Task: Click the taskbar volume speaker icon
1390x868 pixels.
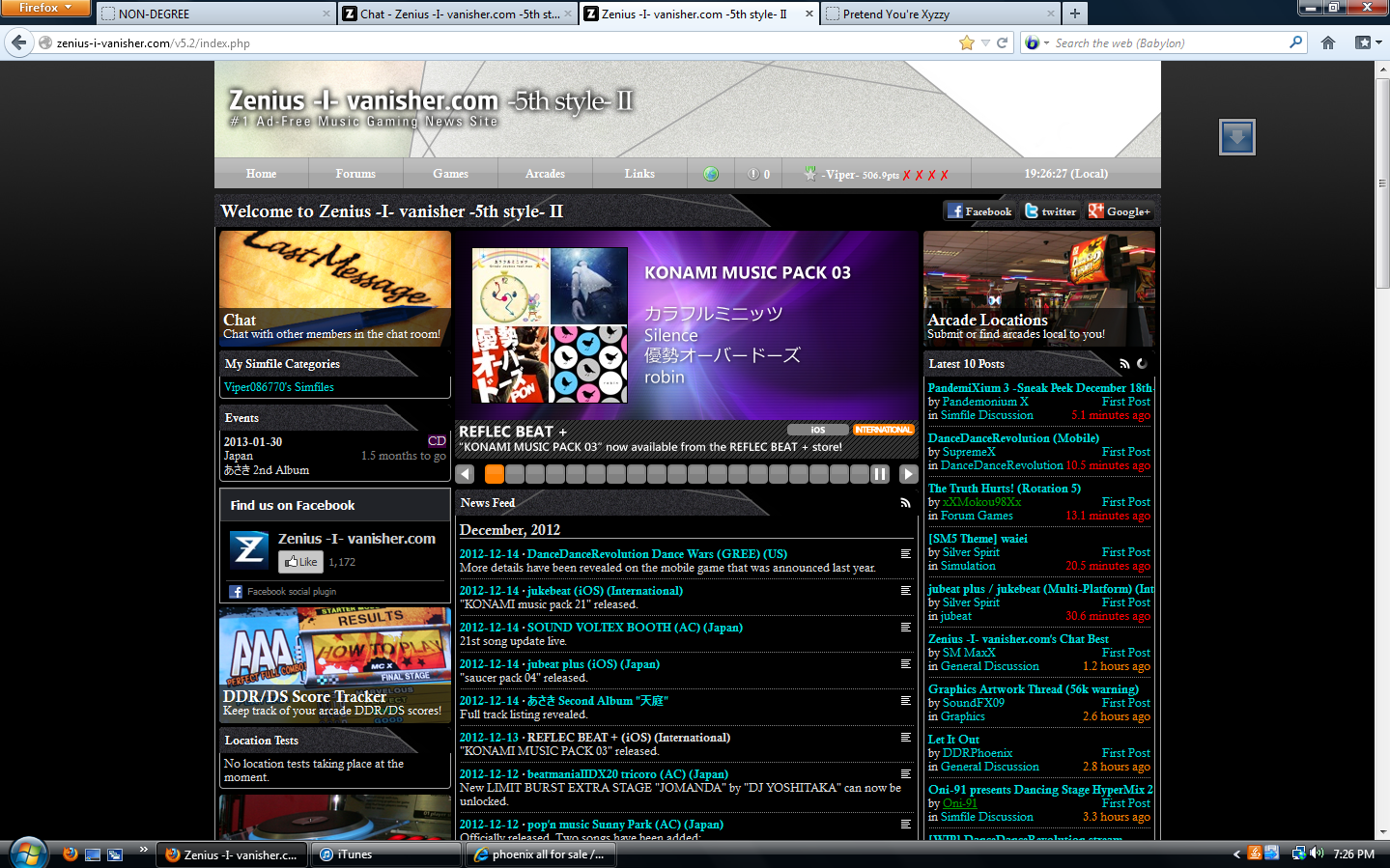Action: pos(1317,854)
